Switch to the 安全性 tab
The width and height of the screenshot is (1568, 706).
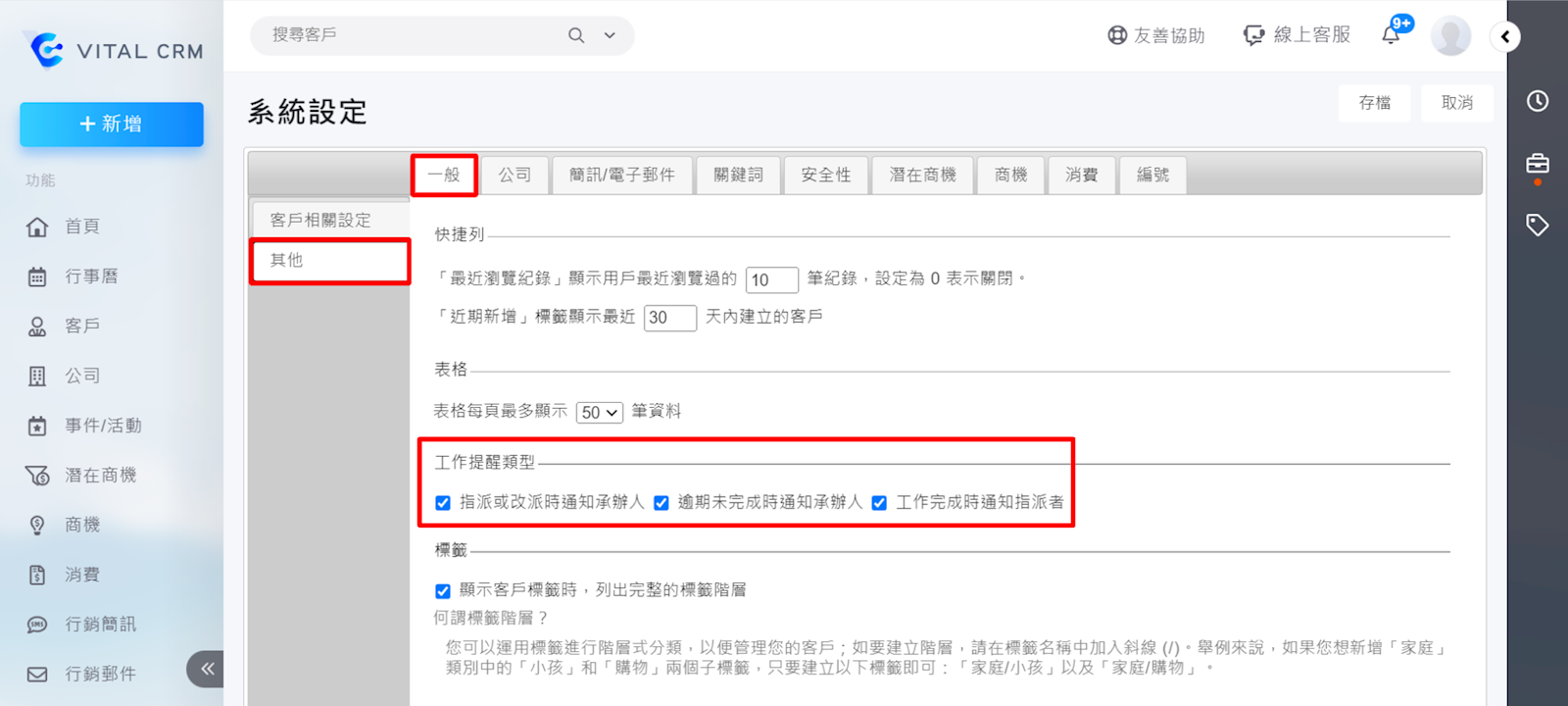coord(825,175)
